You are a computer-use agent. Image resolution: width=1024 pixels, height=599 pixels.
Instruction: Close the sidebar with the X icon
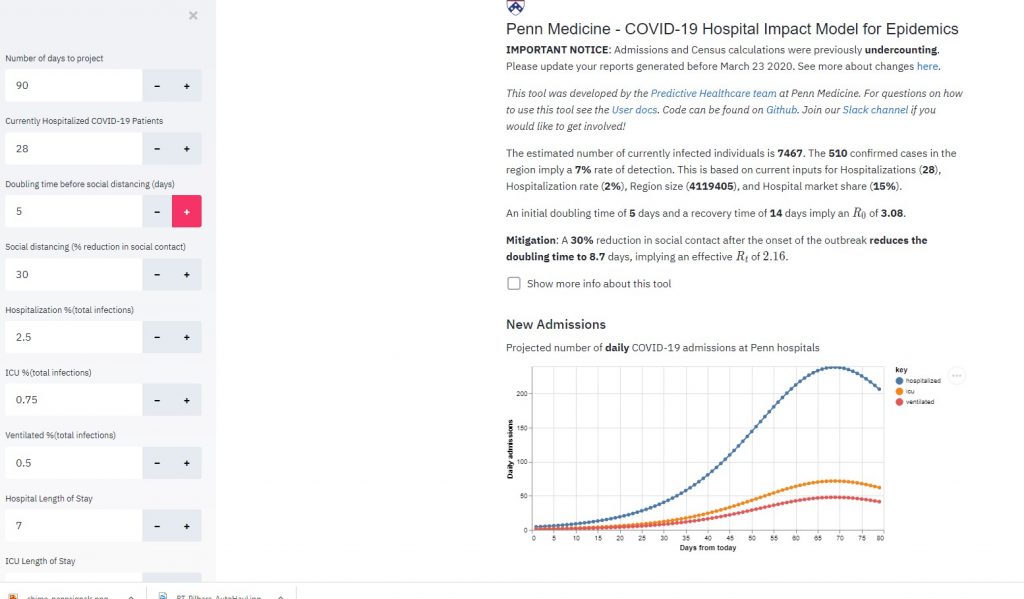(x=193, y=15)
